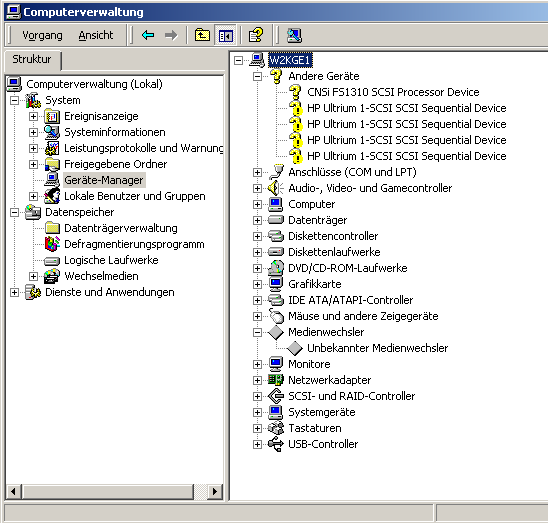Click the USB-Controller icon

pos(276,444)
